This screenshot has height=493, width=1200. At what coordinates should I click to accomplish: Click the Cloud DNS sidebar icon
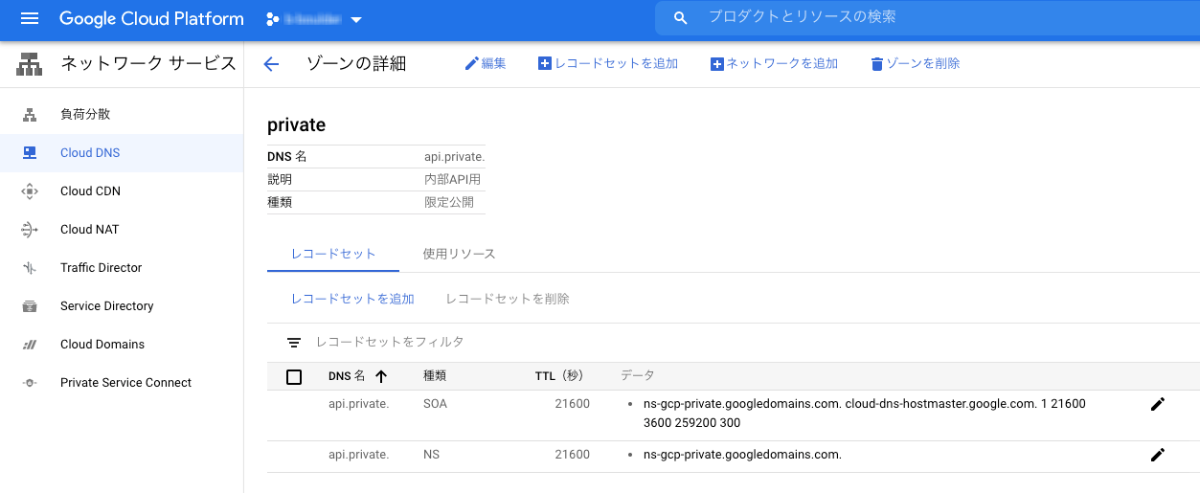29,153
